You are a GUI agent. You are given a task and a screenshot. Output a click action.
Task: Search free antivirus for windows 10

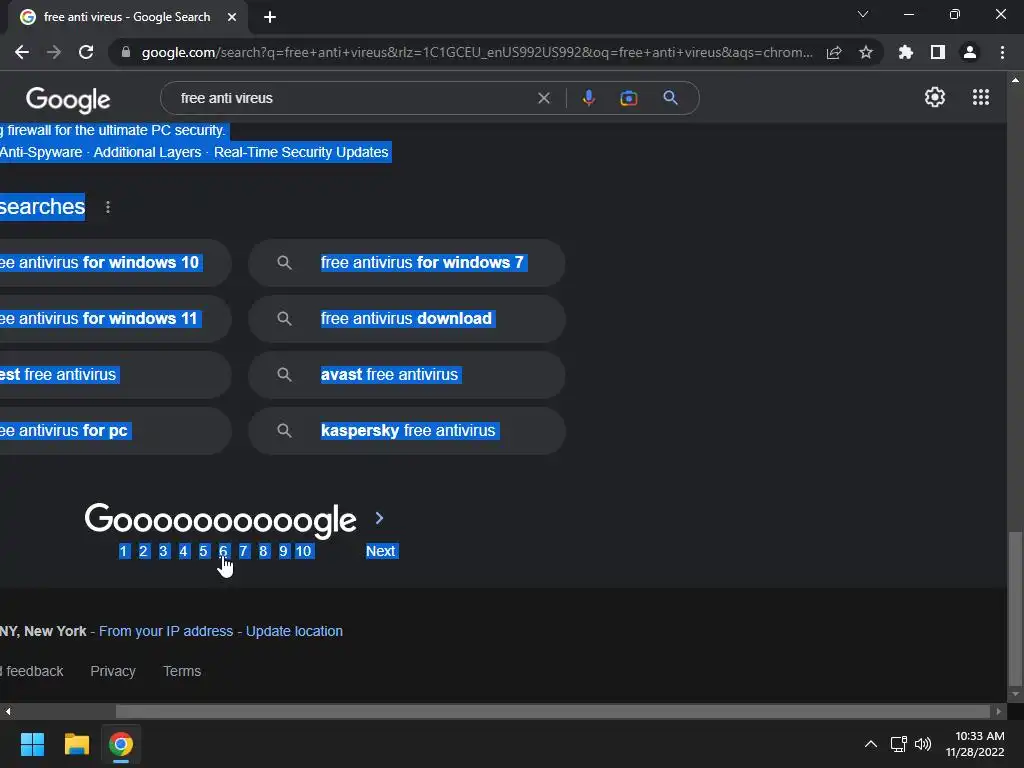pyautogui.click(x=115, y=263)
